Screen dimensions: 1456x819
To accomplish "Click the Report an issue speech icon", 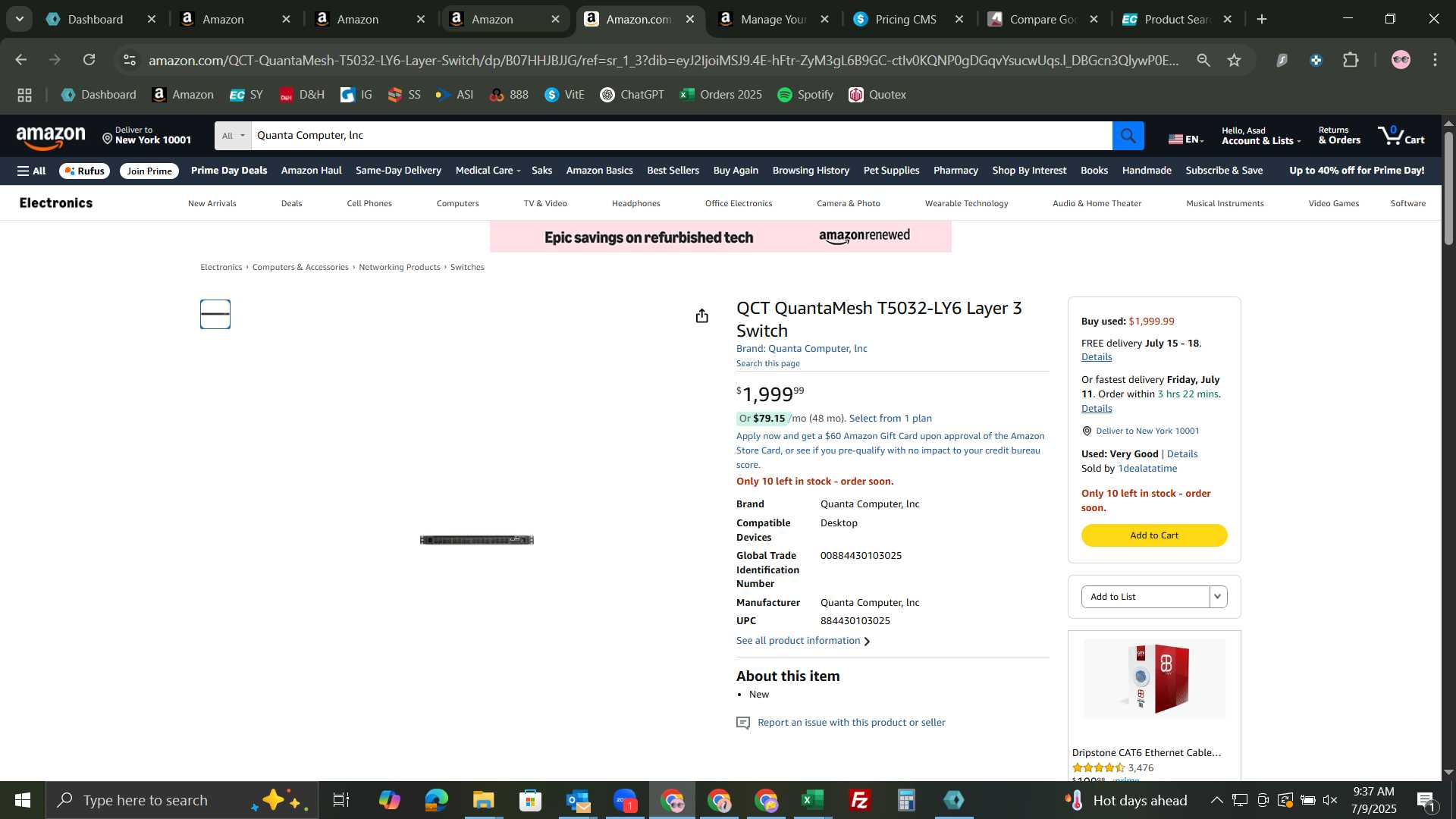I will [x=743, y=723].
